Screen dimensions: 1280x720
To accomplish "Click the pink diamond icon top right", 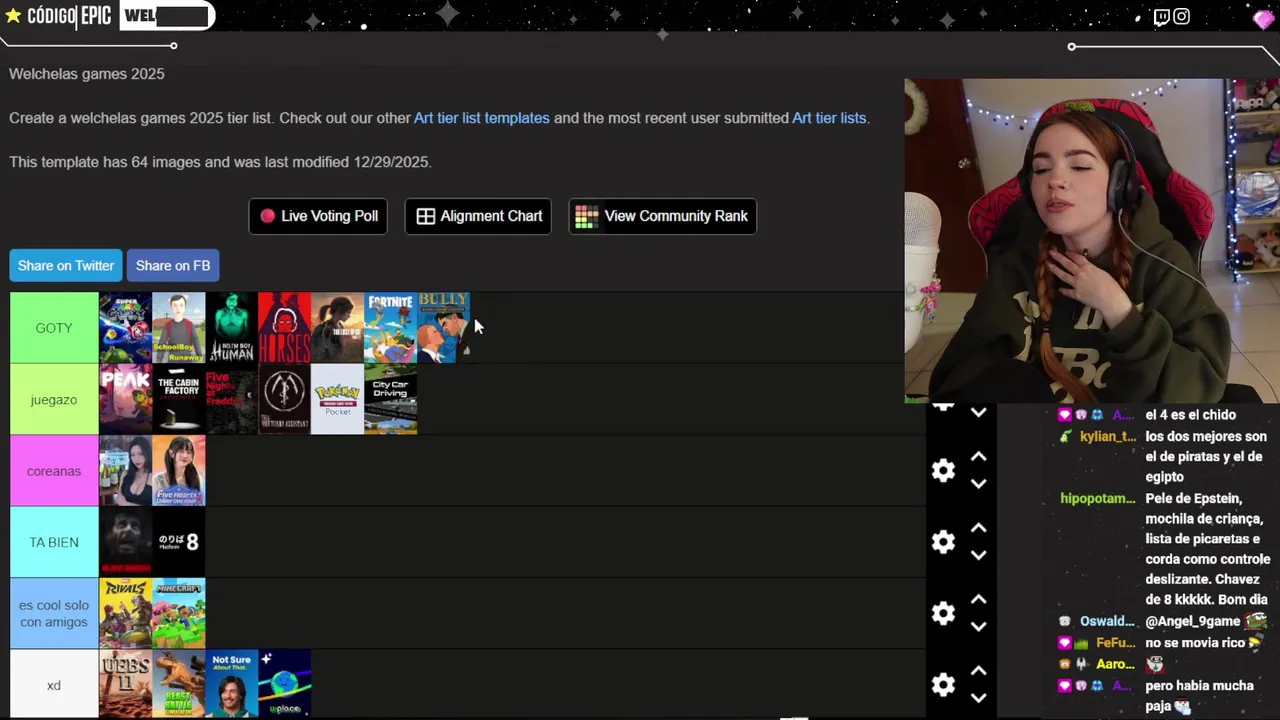I will pos(1263,20).
